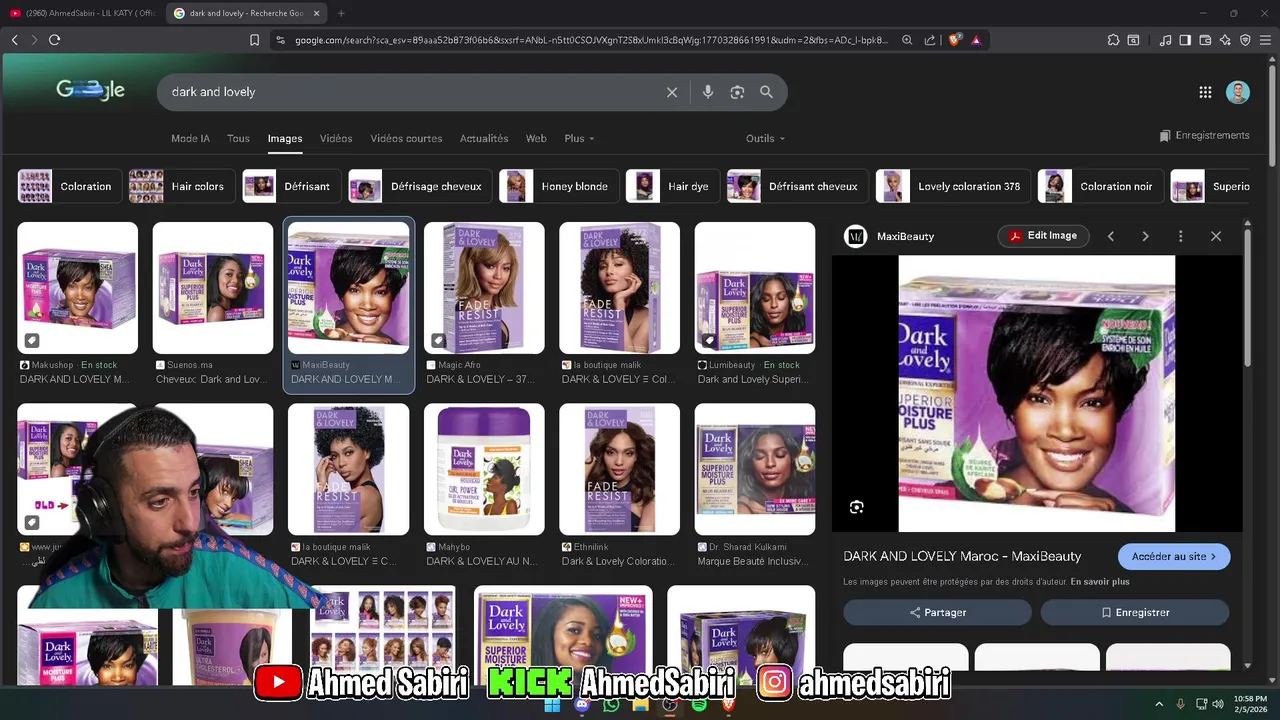The image size is (1280, 720).
Task: Open File Explorer from the taskbar
Action: click(640, 704)
